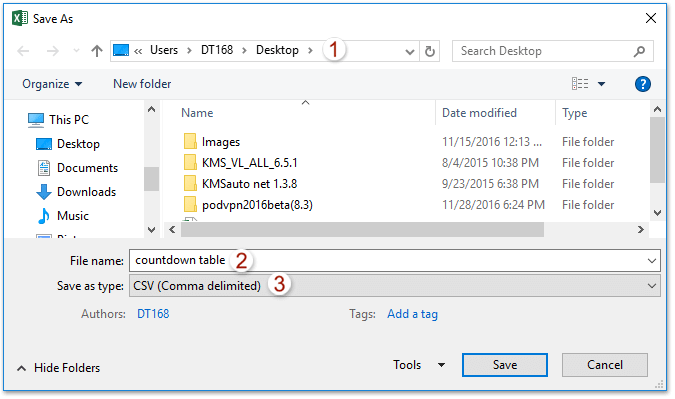Screen dimensions: 675x399
Task: Open address bar previous locations dropdown
Action: [410, 52]
